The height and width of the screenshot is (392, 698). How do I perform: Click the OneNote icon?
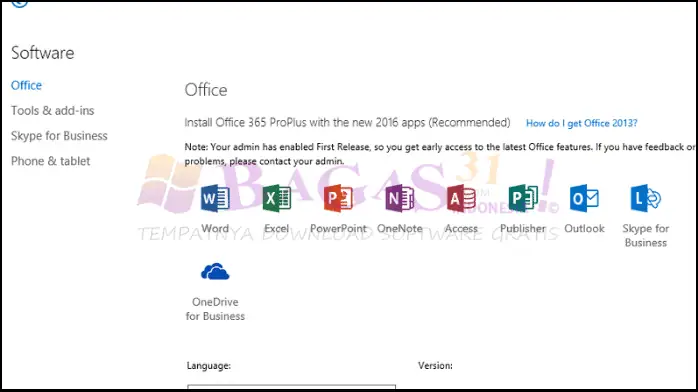pos(400,198)
